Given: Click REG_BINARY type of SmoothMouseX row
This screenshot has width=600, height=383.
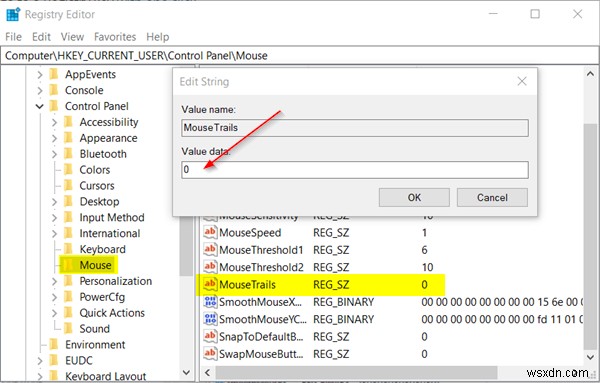Looking at the screenshot, I should tap(344, 302).
